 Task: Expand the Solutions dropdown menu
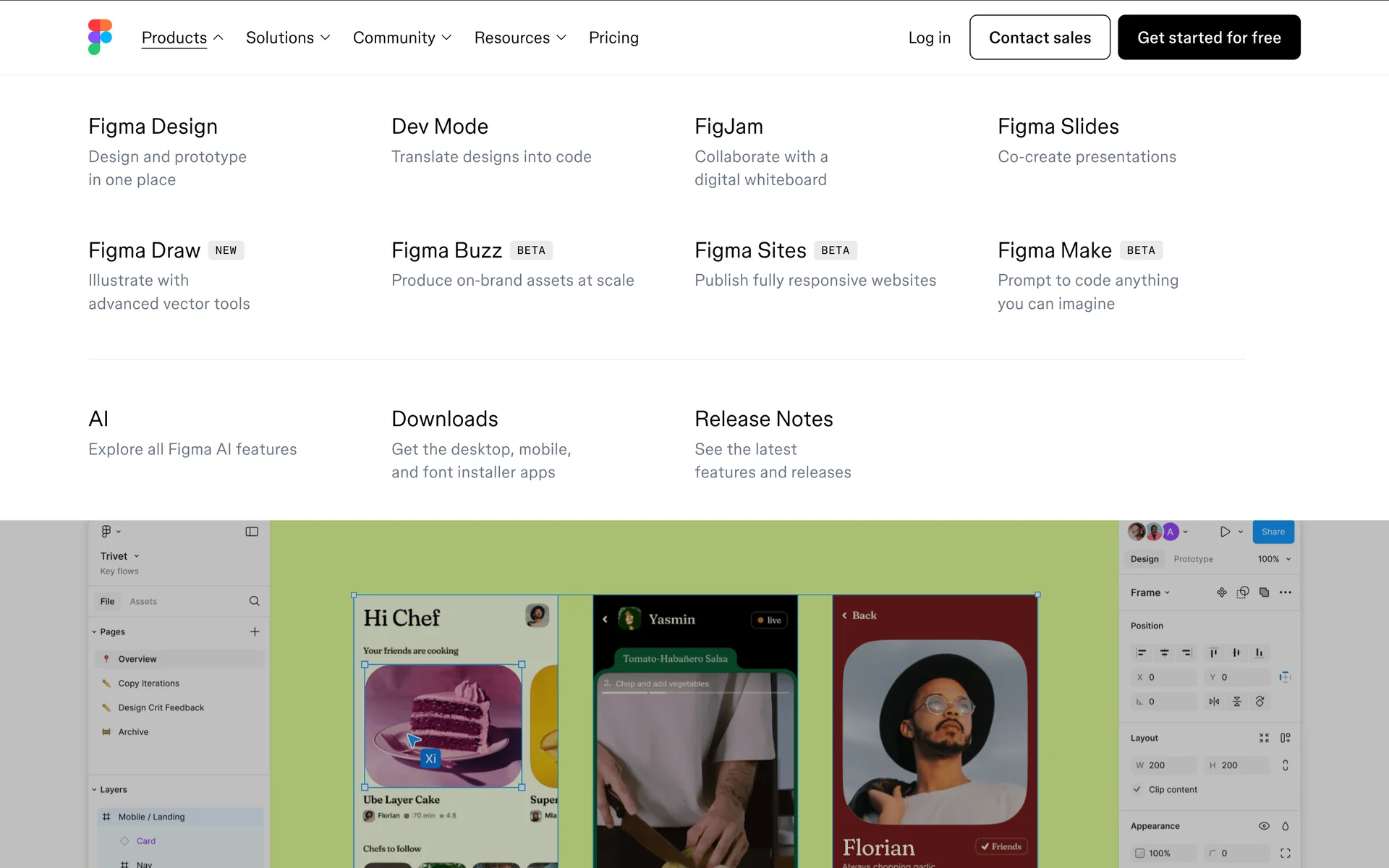pos(288,38)
